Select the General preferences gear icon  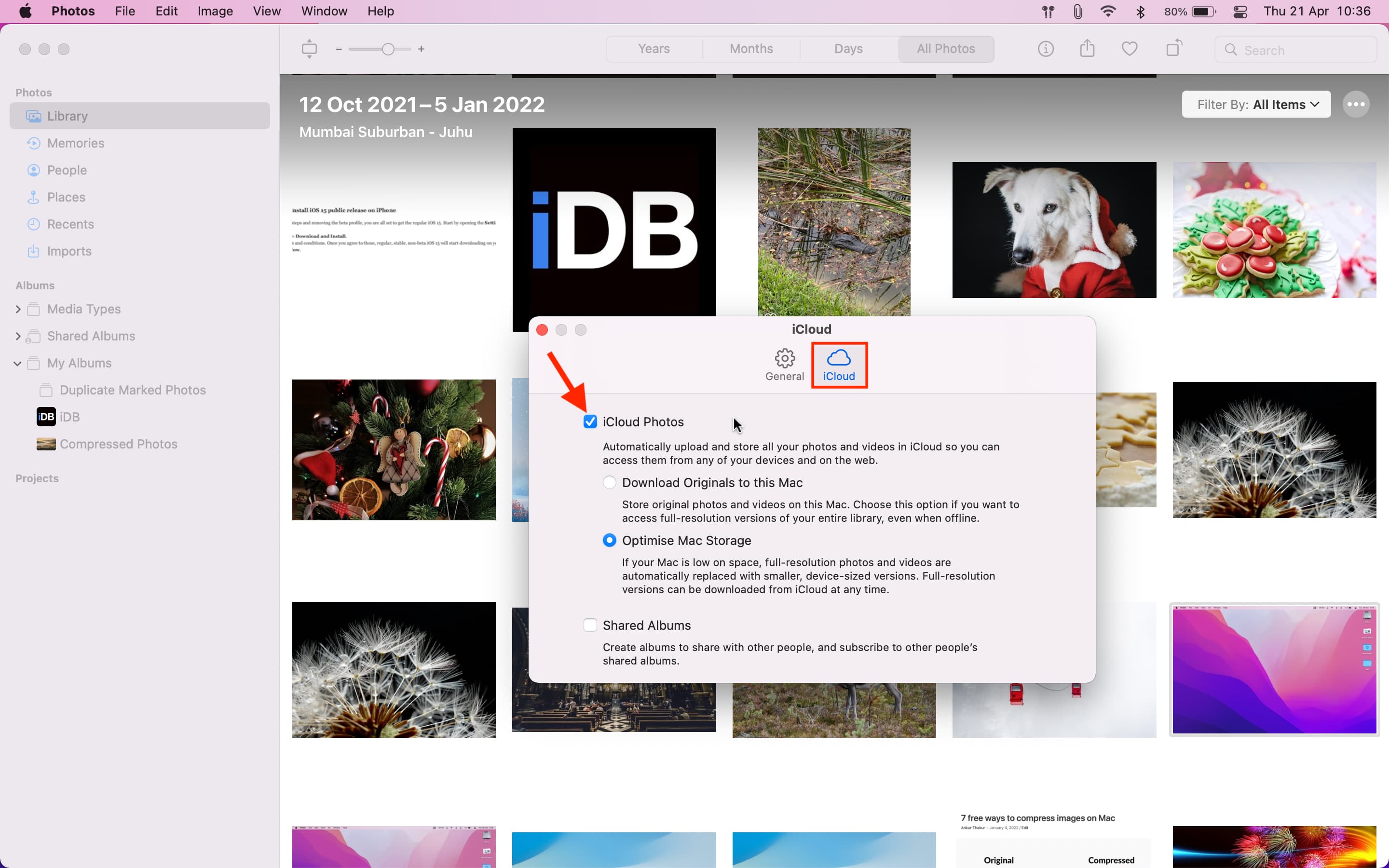(784, 365)
